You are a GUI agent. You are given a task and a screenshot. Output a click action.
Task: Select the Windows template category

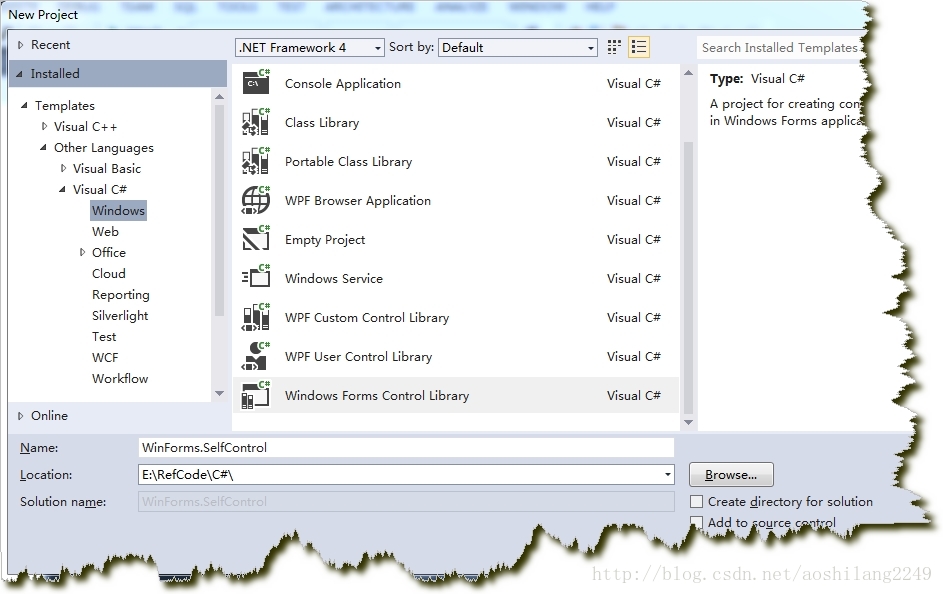(118, 210)
